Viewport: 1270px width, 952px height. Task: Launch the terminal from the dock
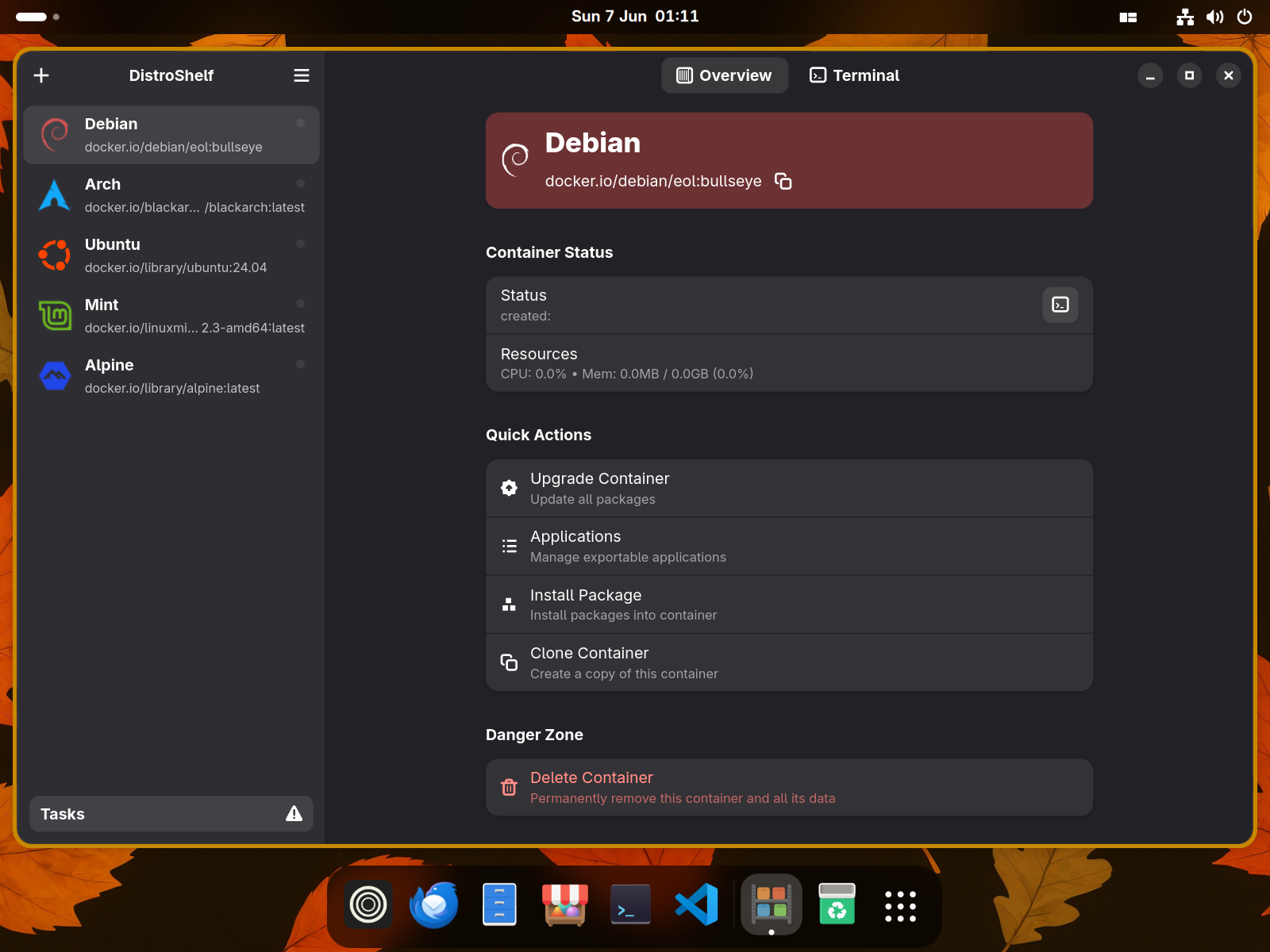pyautogui.click(x=631, y=905)
